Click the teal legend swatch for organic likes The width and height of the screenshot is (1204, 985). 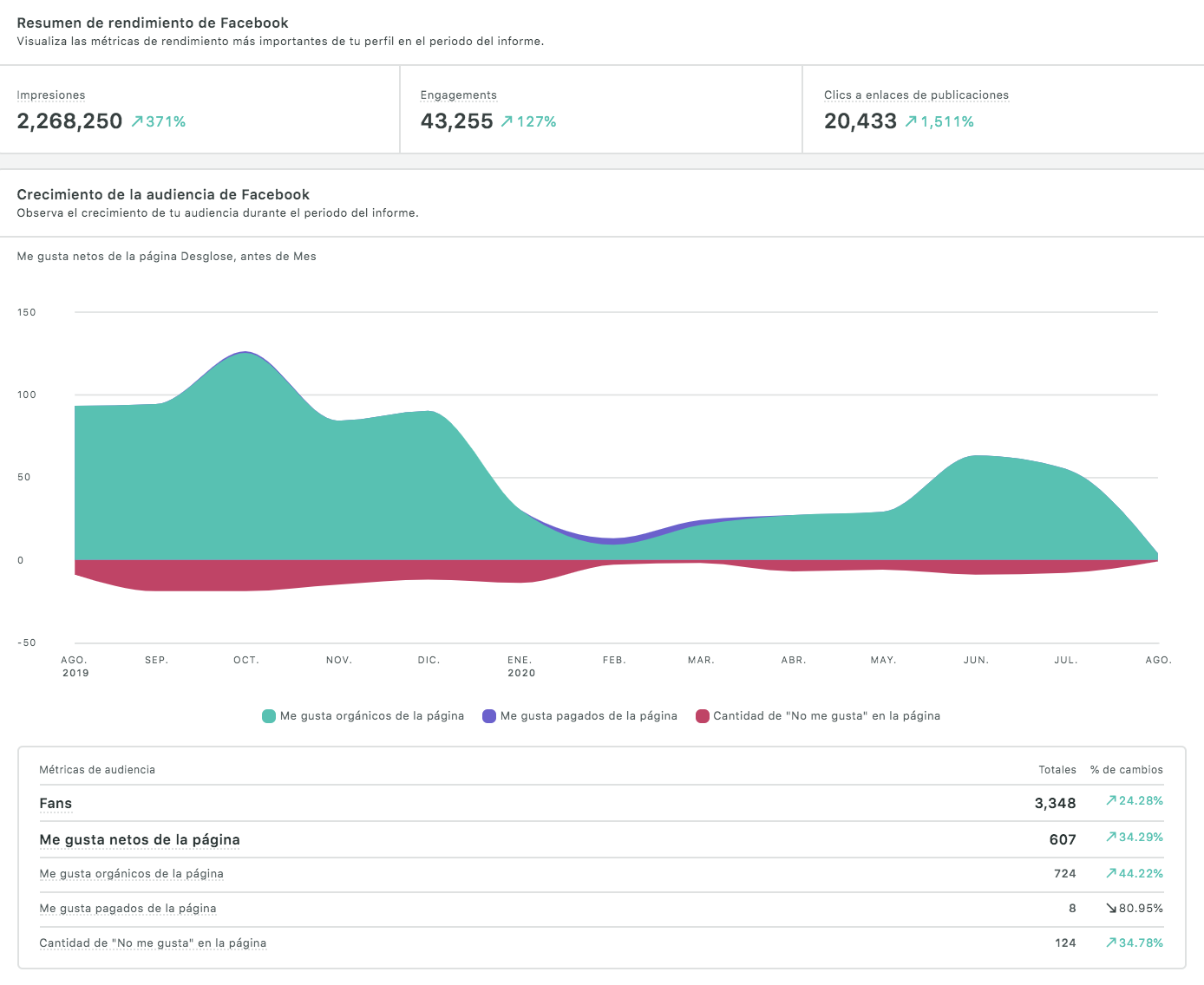[x=269, y=716]
